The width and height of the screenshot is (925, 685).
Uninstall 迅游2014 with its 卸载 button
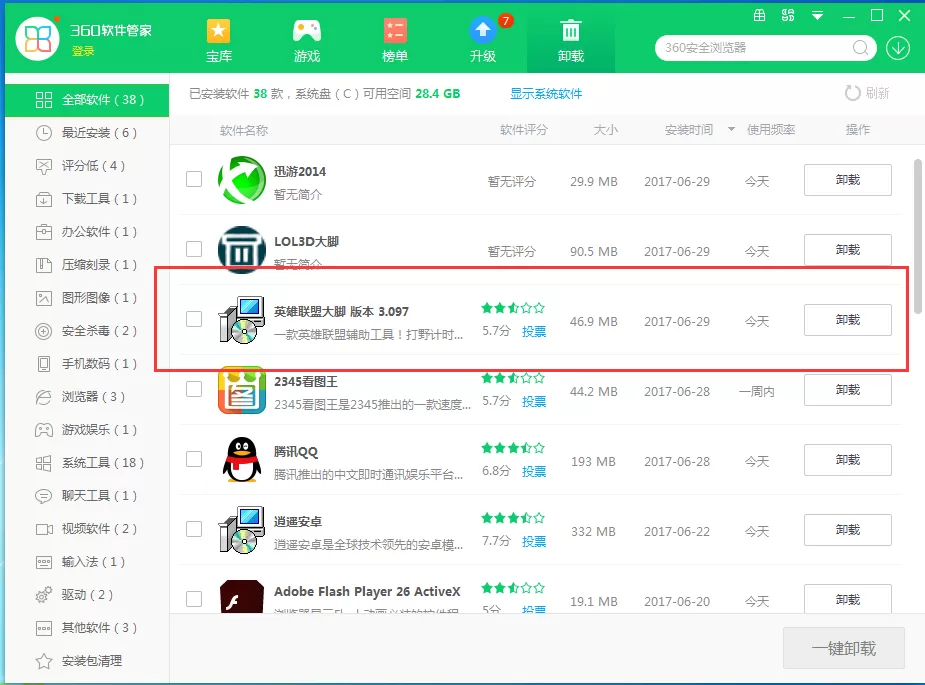(x=848, y=180)
